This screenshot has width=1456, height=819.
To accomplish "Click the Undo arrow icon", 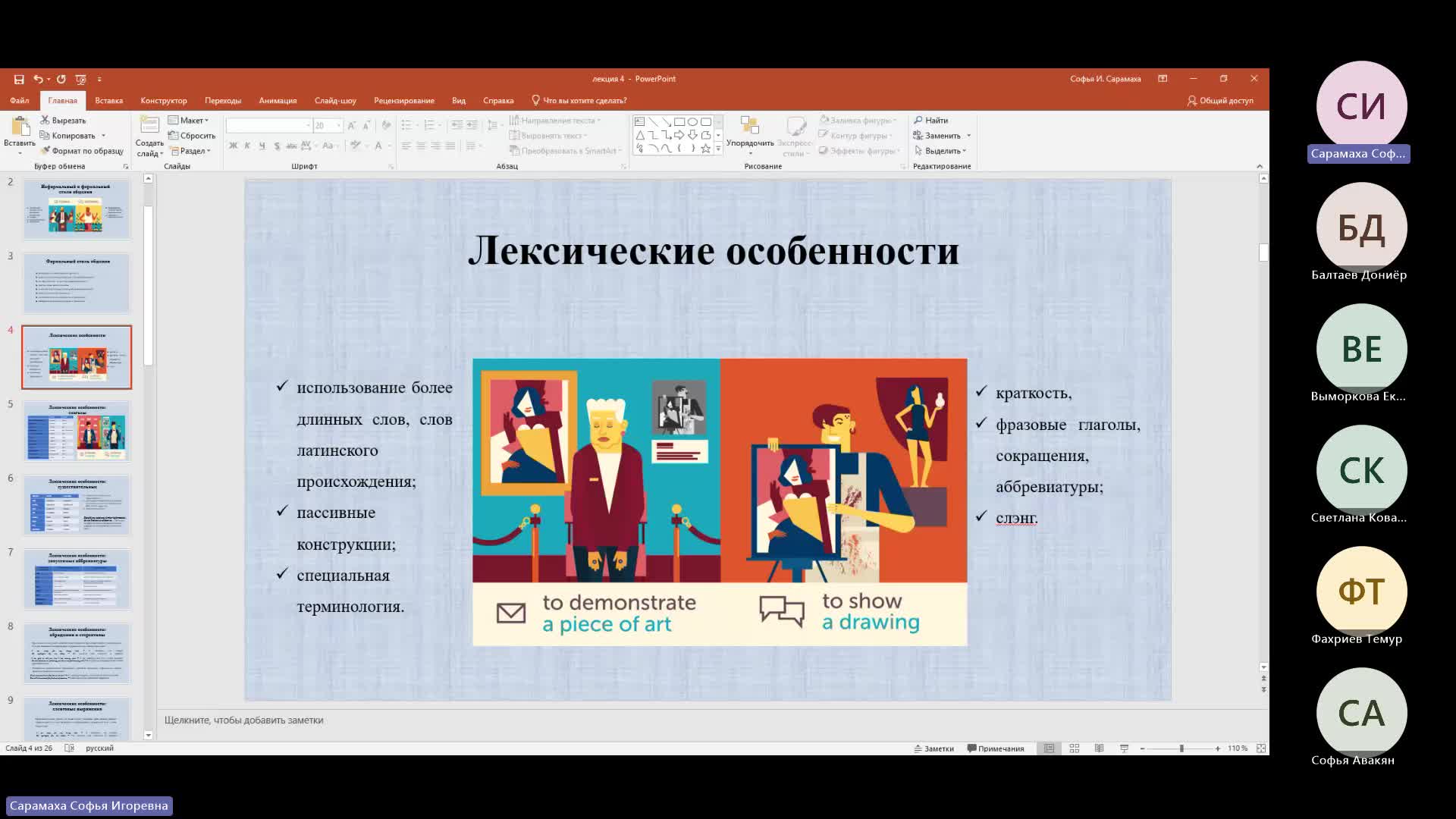I will 38,79.
